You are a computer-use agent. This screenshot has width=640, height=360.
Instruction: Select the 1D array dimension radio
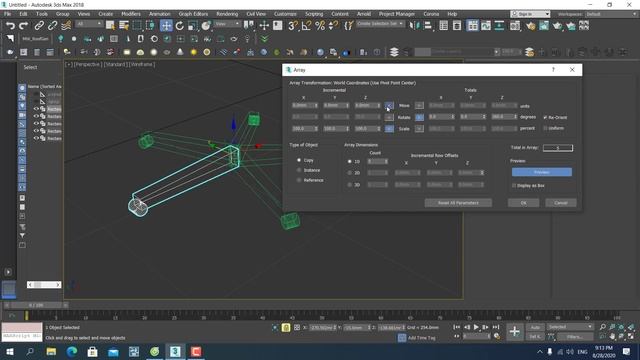(349, 162)
